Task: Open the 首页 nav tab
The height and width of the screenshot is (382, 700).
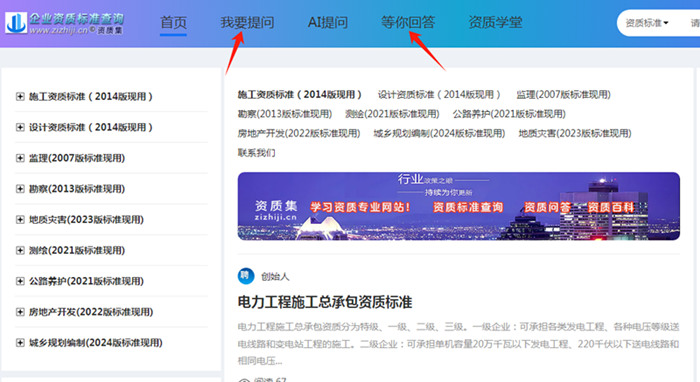Action: (173, 22)
